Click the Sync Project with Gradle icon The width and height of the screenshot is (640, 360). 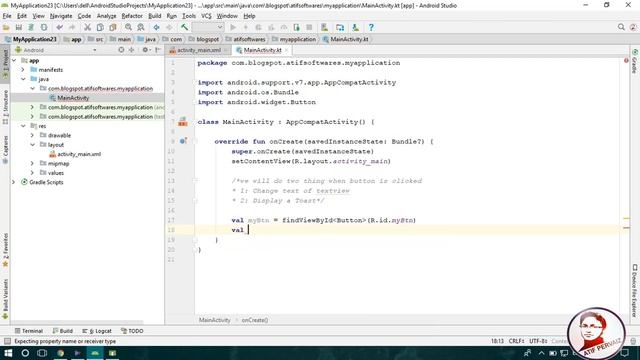pos(31,27)
